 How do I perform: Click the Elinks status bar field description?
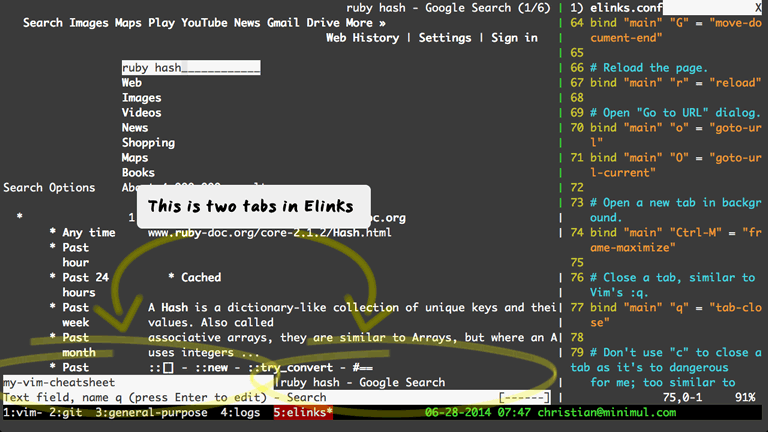point(165,398)
